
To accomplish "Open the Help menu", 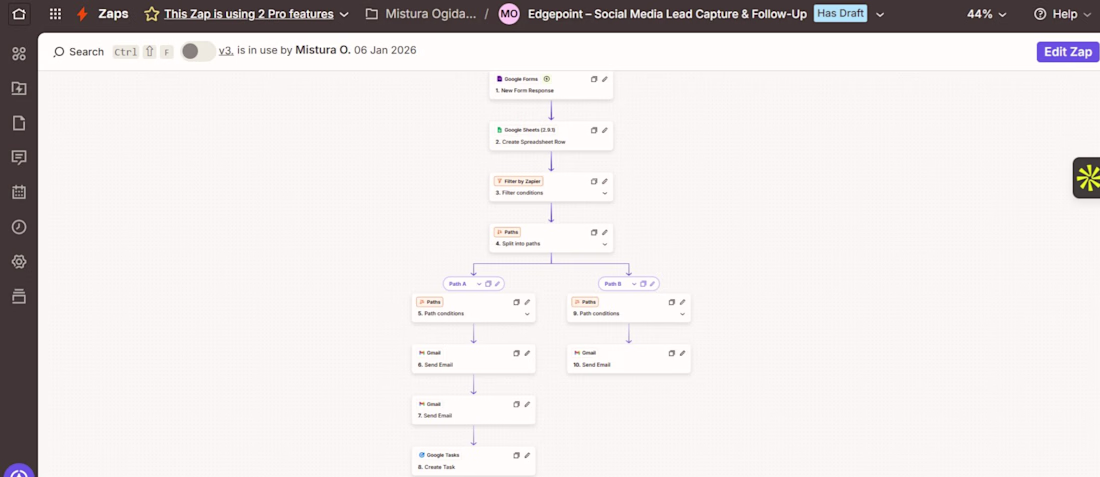I will (1064, 14).
